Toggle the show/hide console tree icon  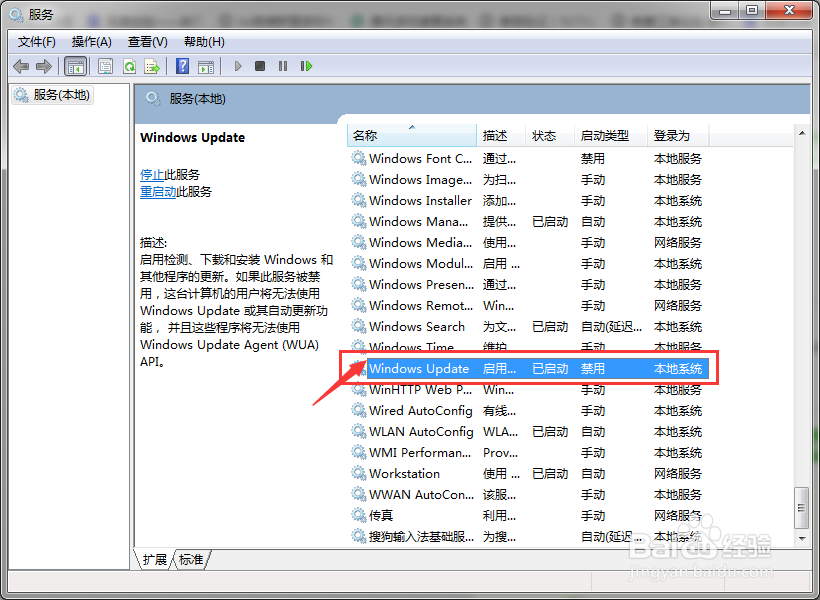point(75,66)
